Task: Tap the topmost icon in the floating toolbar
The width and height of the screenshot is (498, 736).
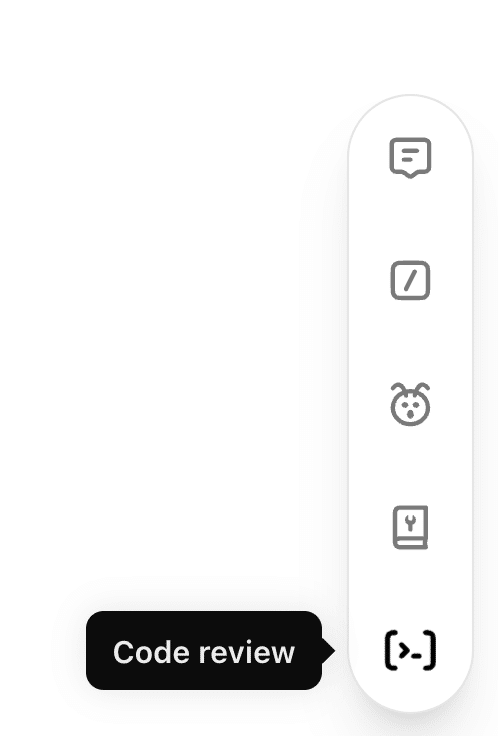Action: tap(410, 158)
